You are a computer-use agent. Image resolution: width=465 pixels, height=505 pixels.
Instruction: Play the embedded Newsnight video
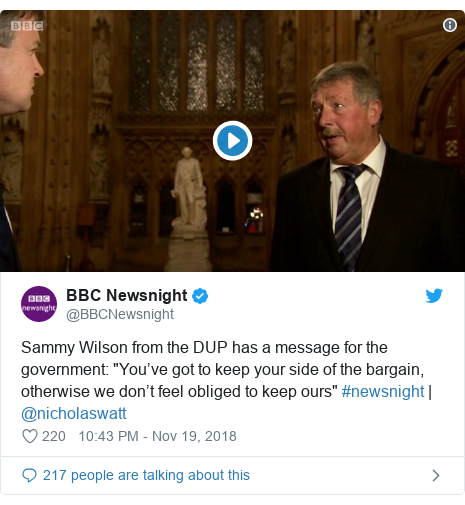coord(232,141)
